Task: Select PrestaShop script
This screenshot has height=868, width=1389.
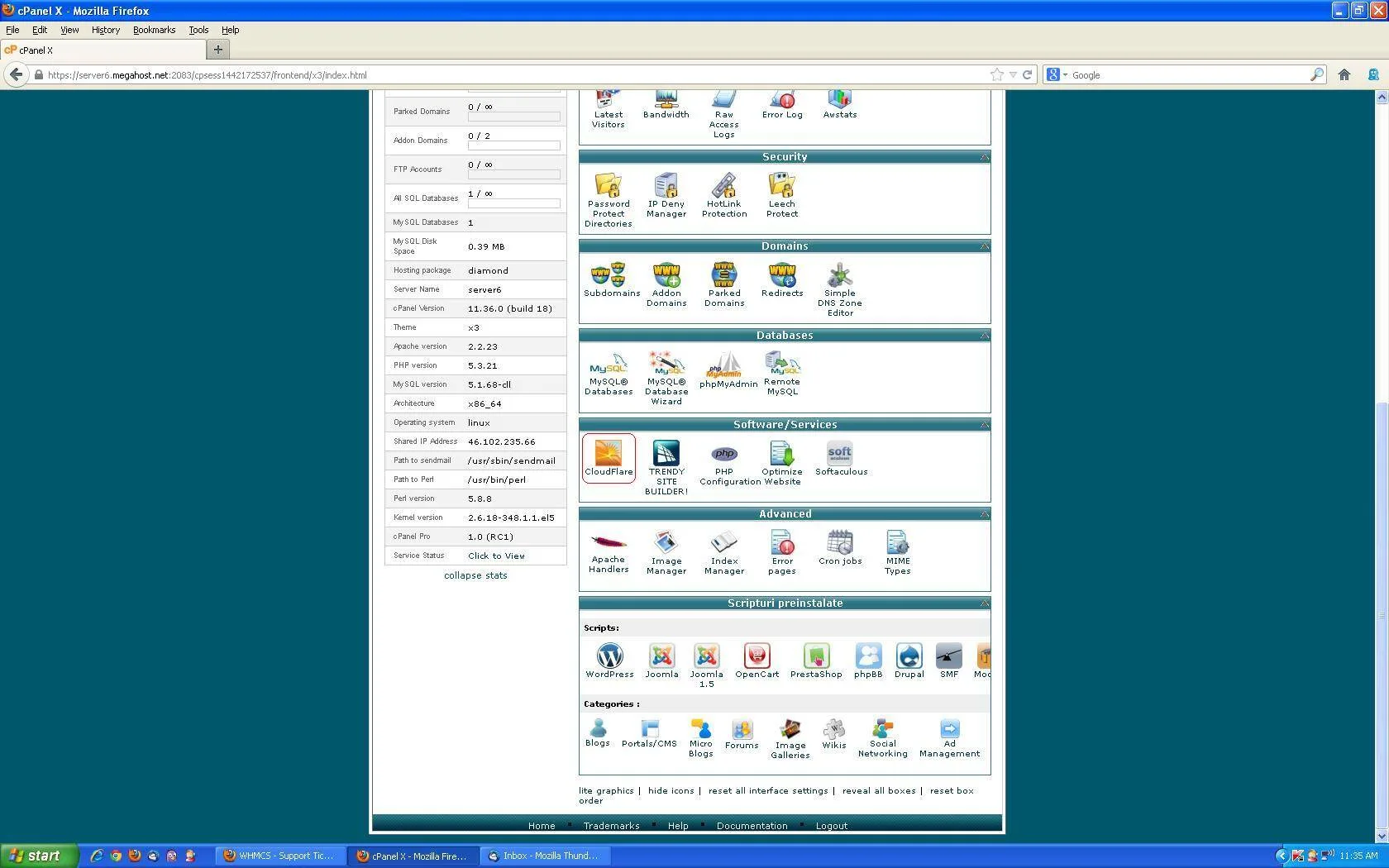Action: (816, 661)
